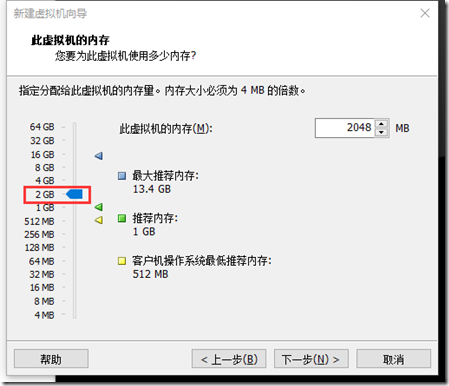The width and height of the screenshot is (449, 386).
Task: Click the blue memory slider thumb
Action: pos(74,194)
